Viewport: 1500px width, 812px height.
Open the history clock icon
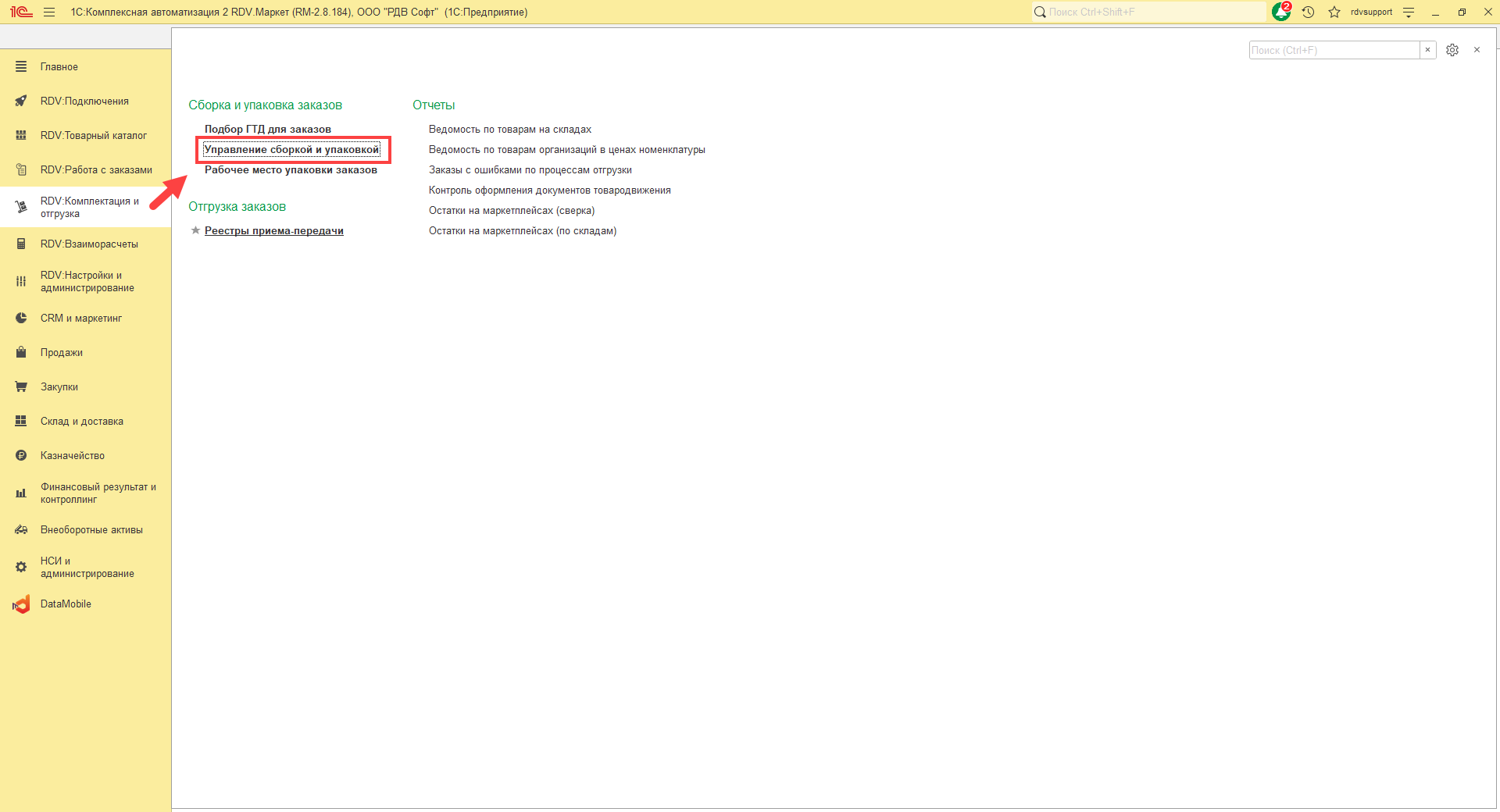click(1309, 12)
